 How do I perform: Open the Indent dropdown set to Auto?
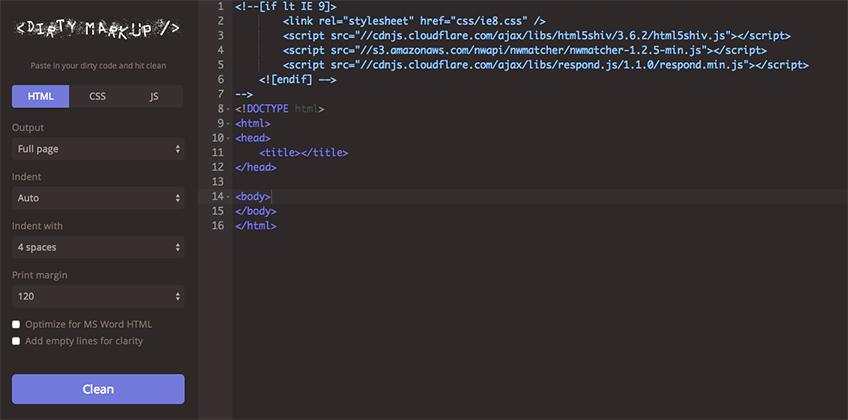[98, 198]
